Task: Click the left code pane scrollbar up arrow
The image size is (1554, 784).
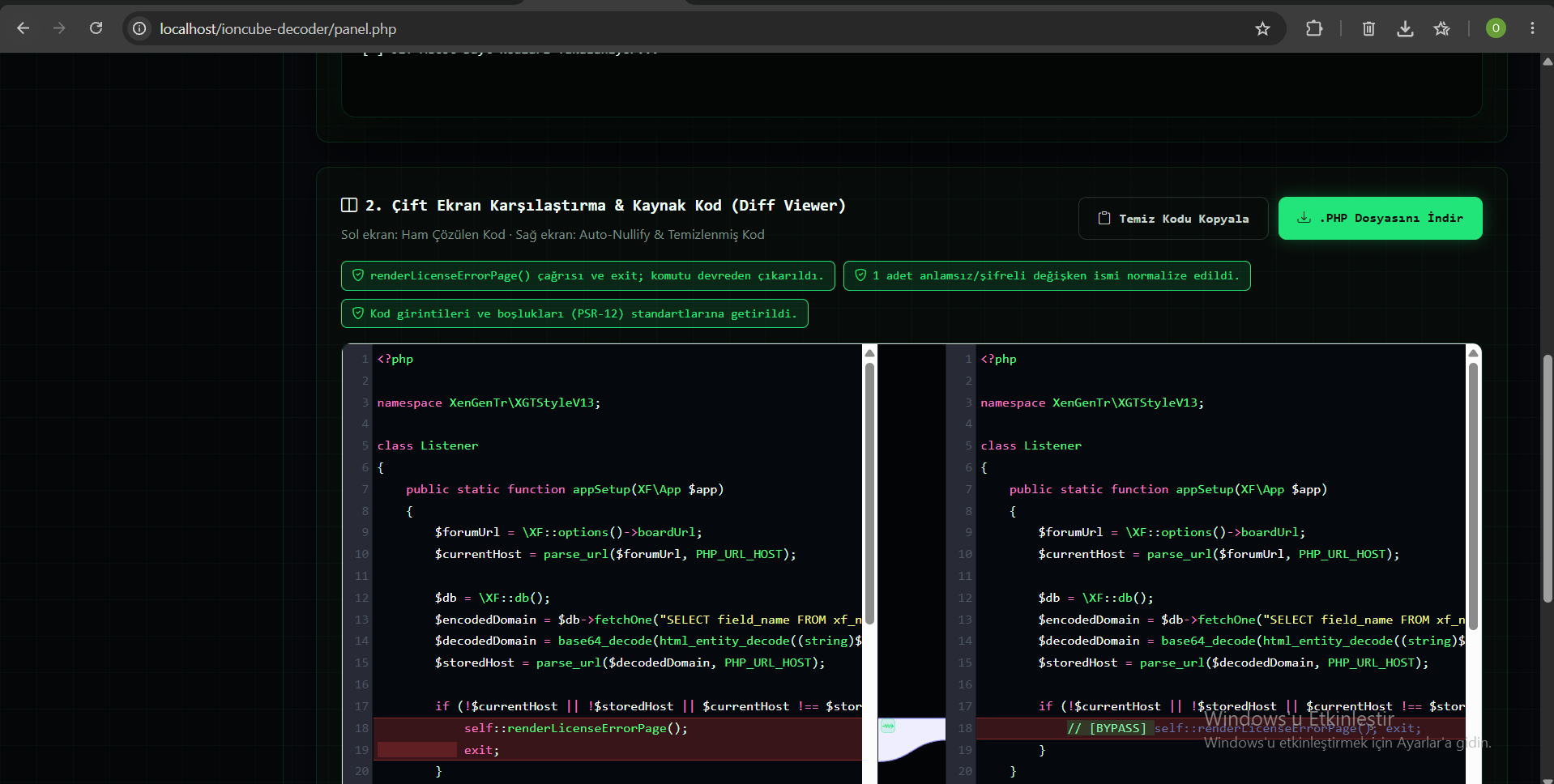Action: [x=869, y=353]
